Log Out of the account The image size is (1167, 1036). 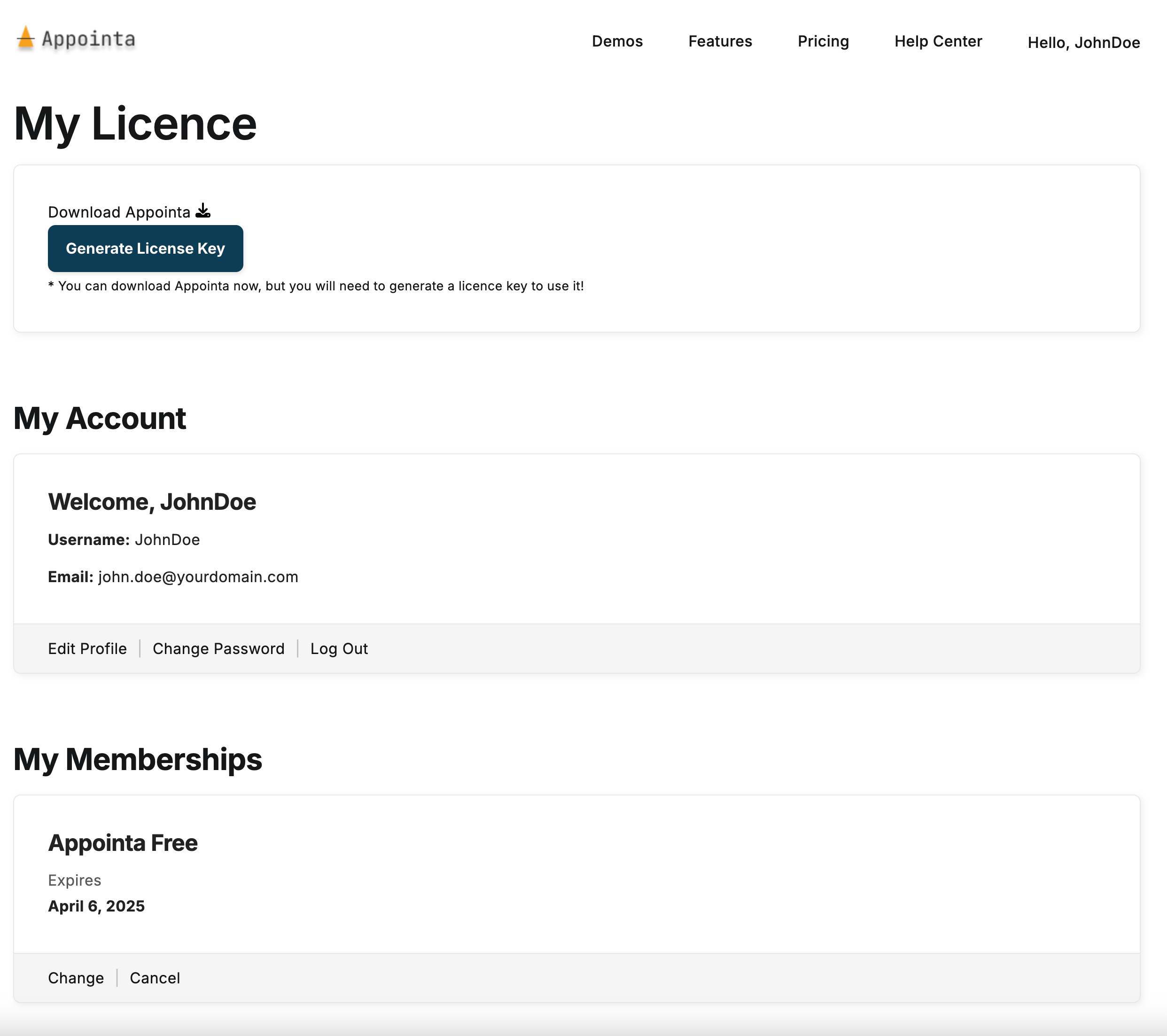tap(339, 649)
